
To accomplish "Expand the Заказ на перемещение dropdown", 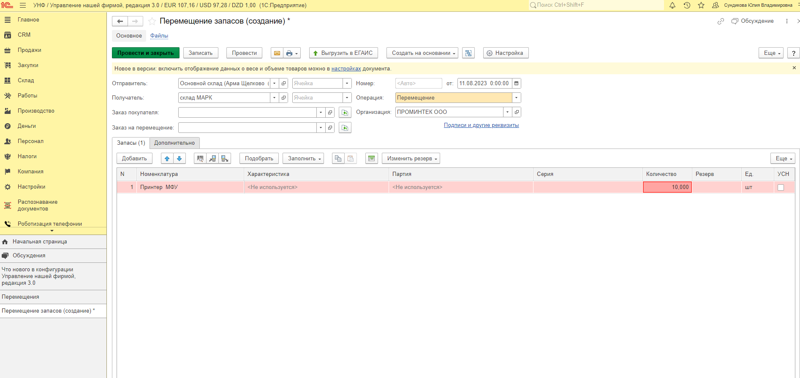I will pyautogui.click(x=321, y=128).
